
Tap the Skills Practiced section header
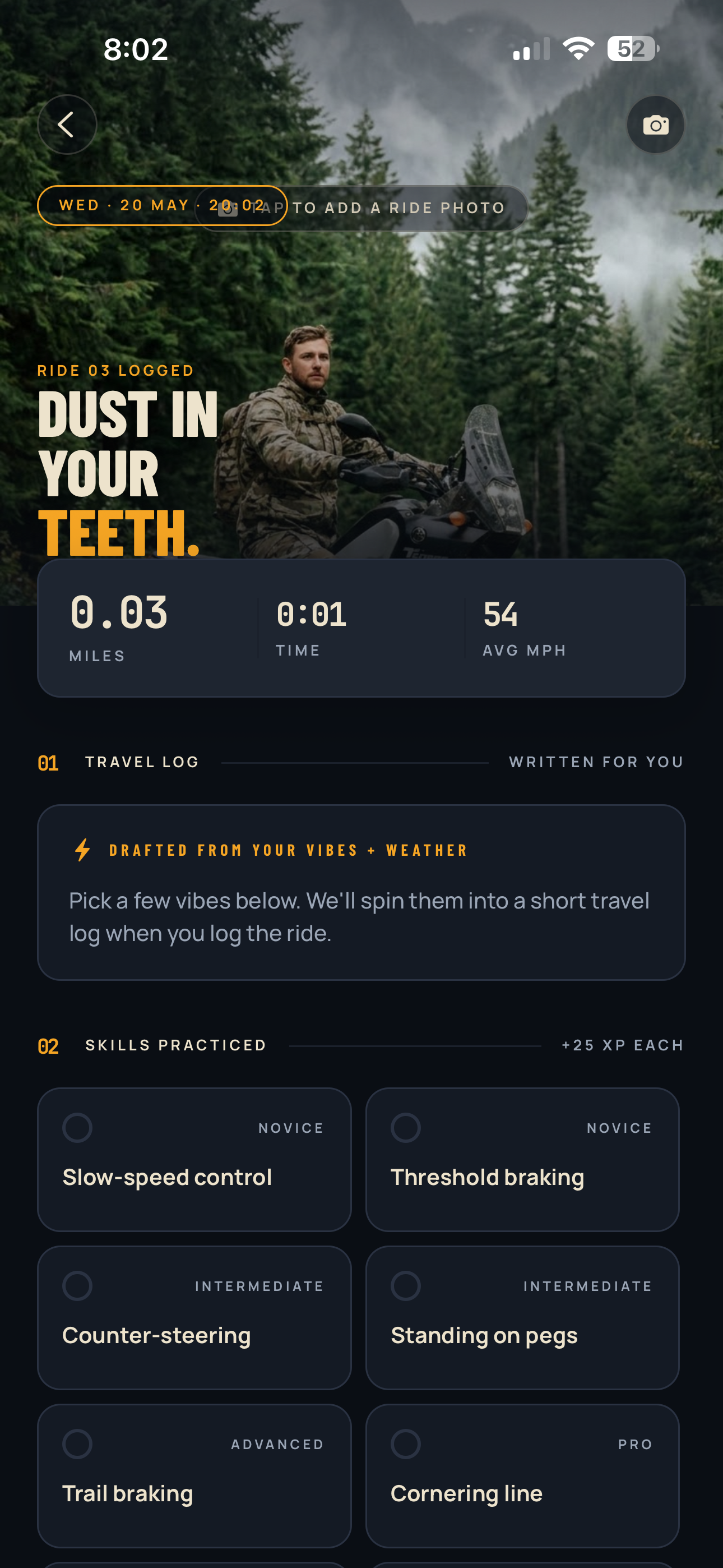(x=176, y=1045)
